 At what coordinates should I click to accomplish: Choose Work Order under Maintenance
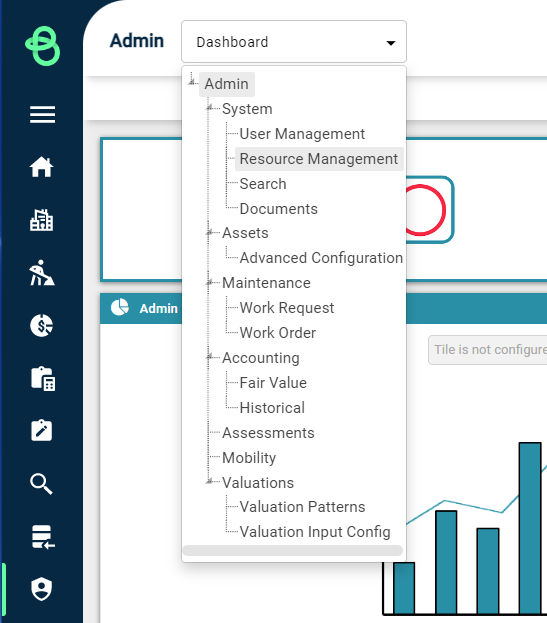[x=278, y=333]
